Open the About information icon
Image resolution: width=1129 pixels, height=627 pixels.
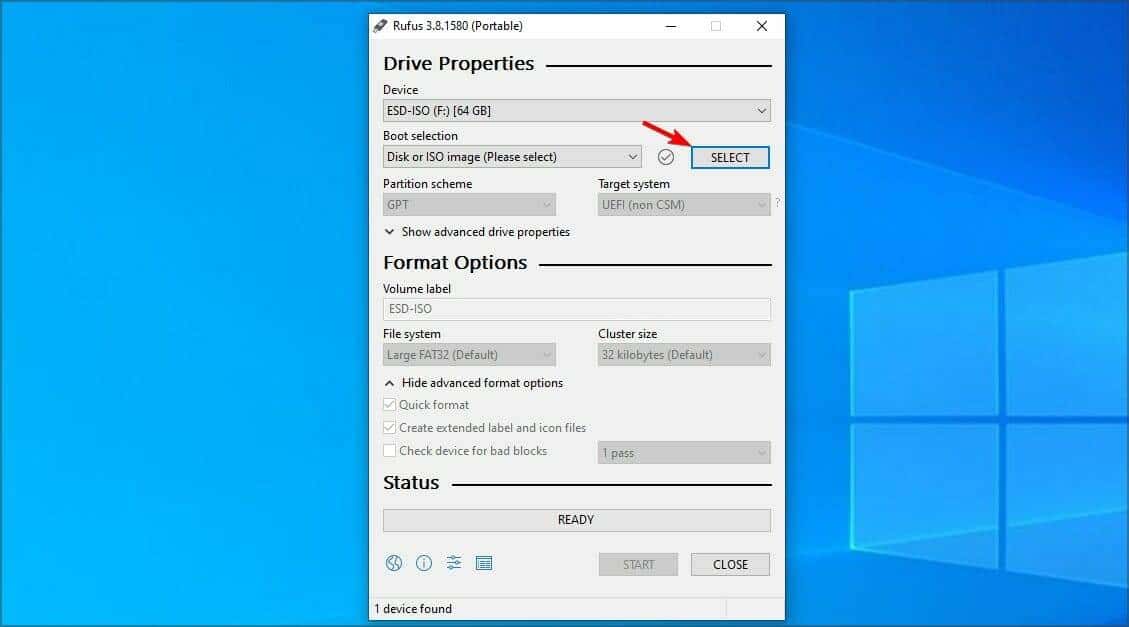tap(424, 563)
